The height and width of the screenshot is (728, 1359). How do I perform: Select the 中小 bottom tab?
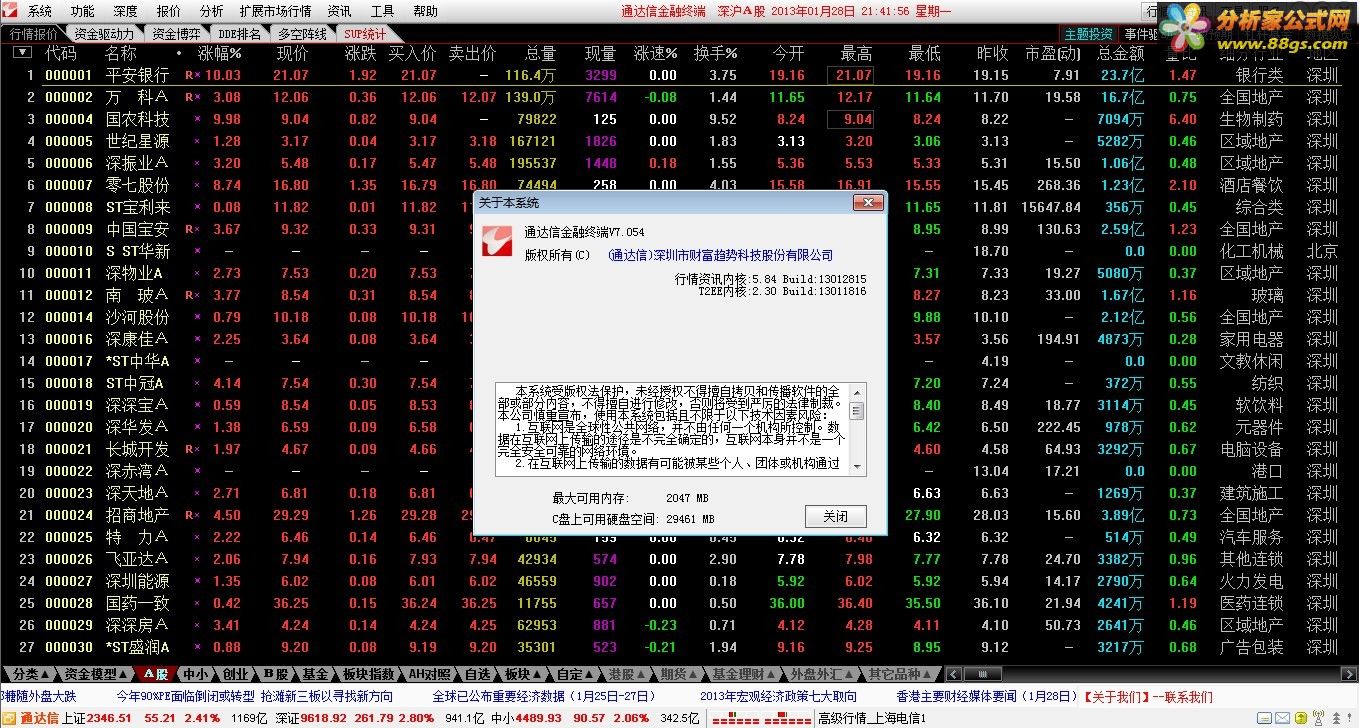pyautogui.click(x=197, y=674)
